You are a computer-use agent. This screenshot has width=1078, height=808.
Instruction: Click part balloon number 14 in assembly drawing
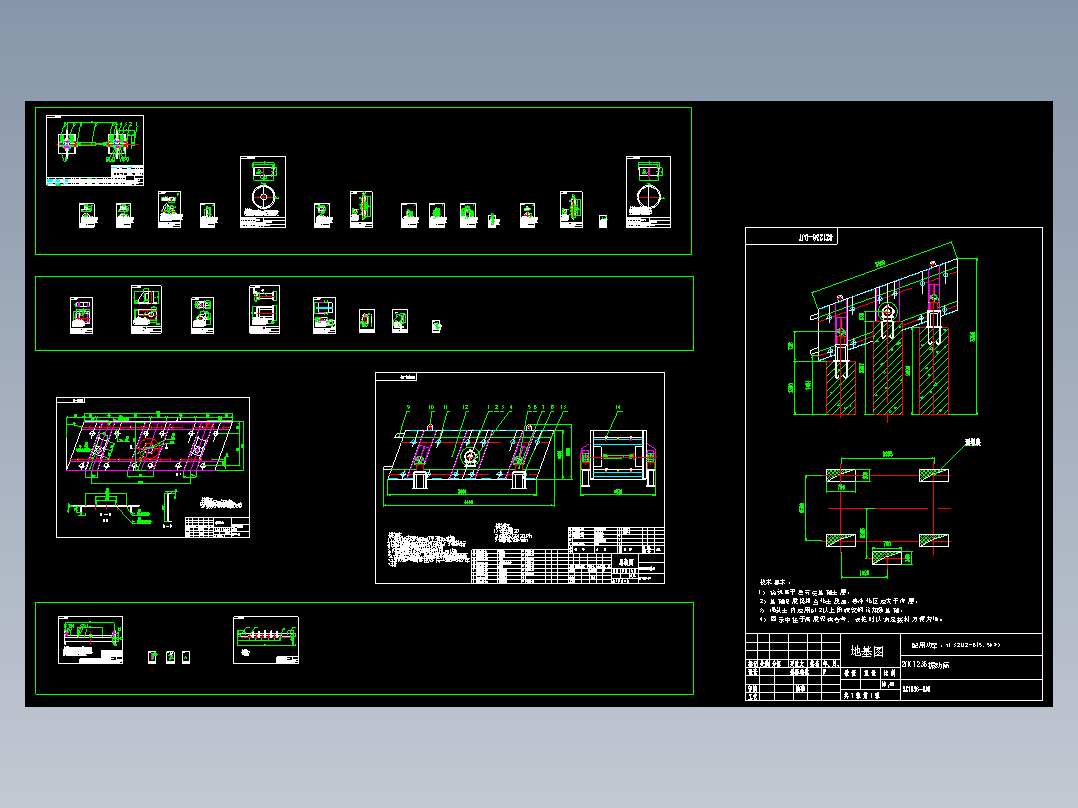point(618,408)
